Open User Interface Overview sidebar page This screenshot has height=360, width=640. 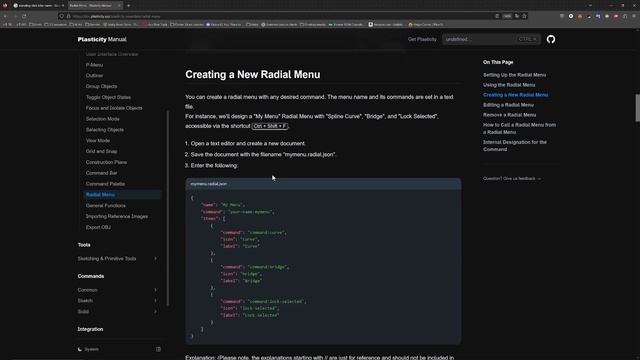point(112,54)
